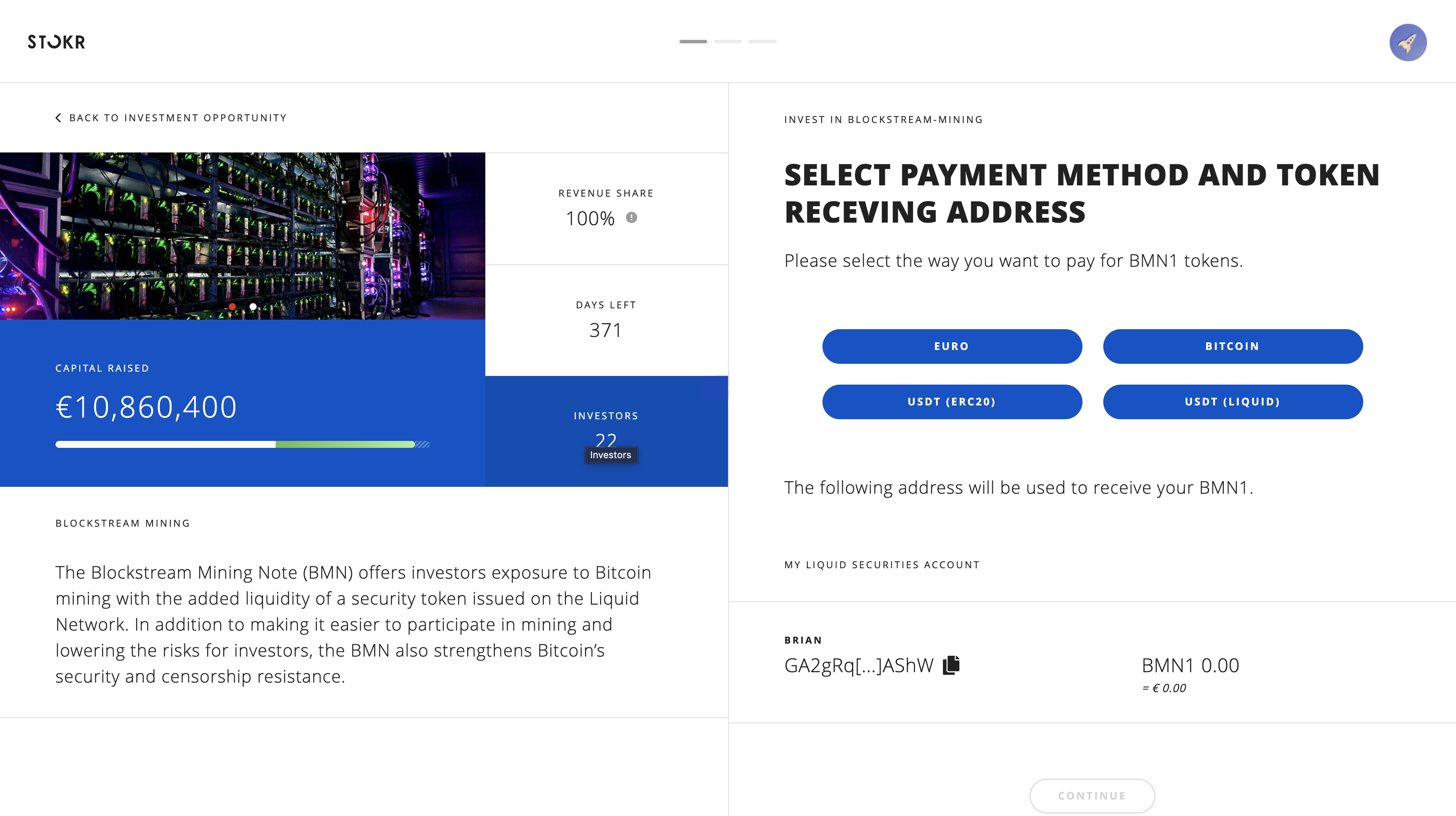Click the capital raised progress bar
The height and width of the screenshot is (816, 1456).
point(242,445)
